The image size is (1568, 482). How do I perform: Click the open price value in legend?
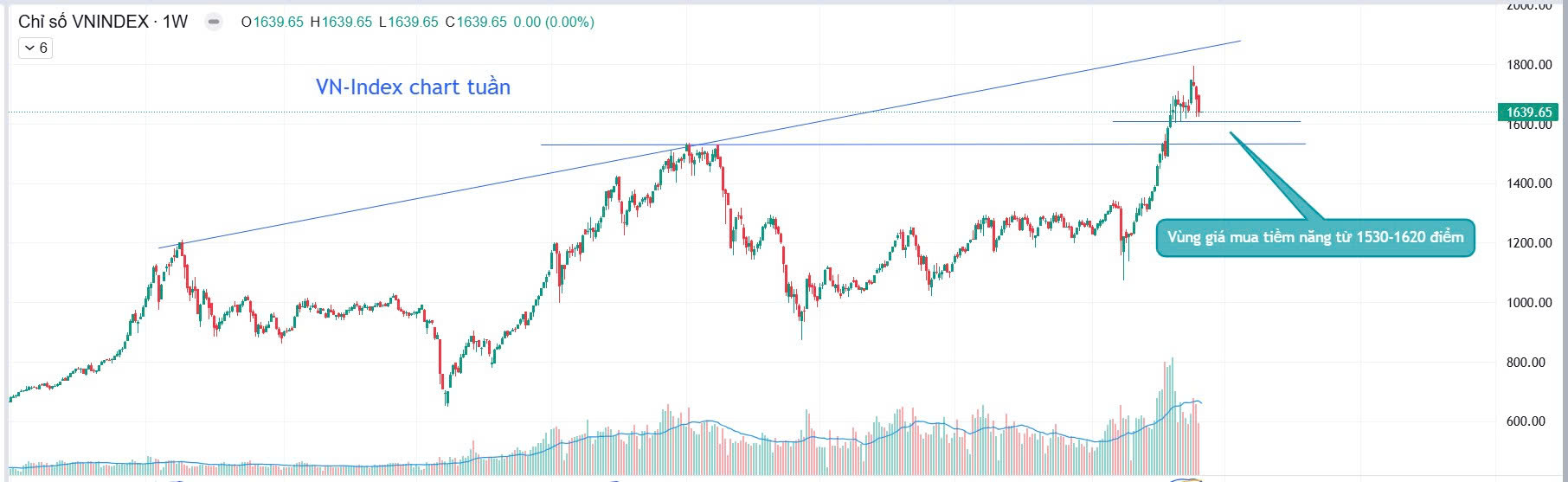pos(278,22)
